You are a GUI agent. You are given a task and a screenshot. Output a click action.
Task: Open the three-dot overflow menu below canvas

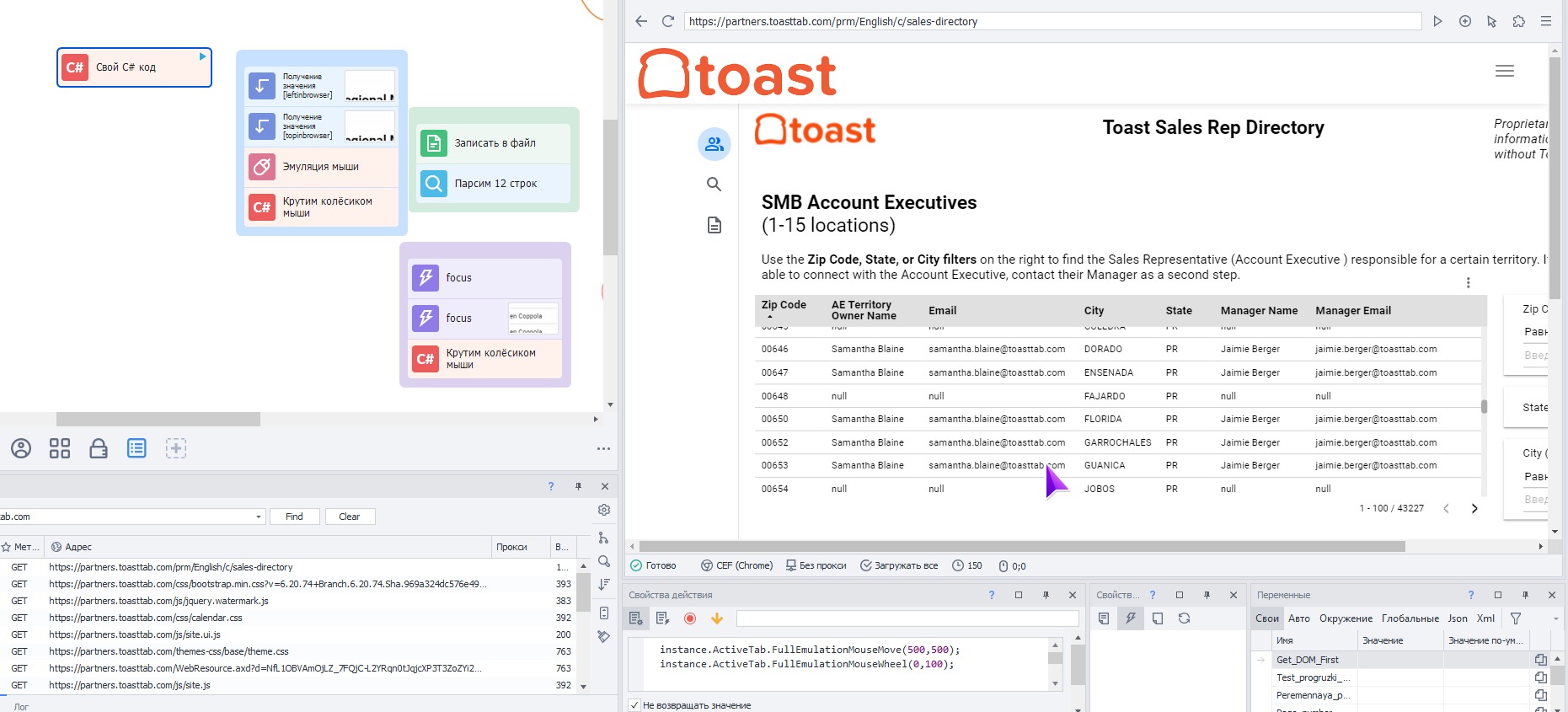click(603, 448)
